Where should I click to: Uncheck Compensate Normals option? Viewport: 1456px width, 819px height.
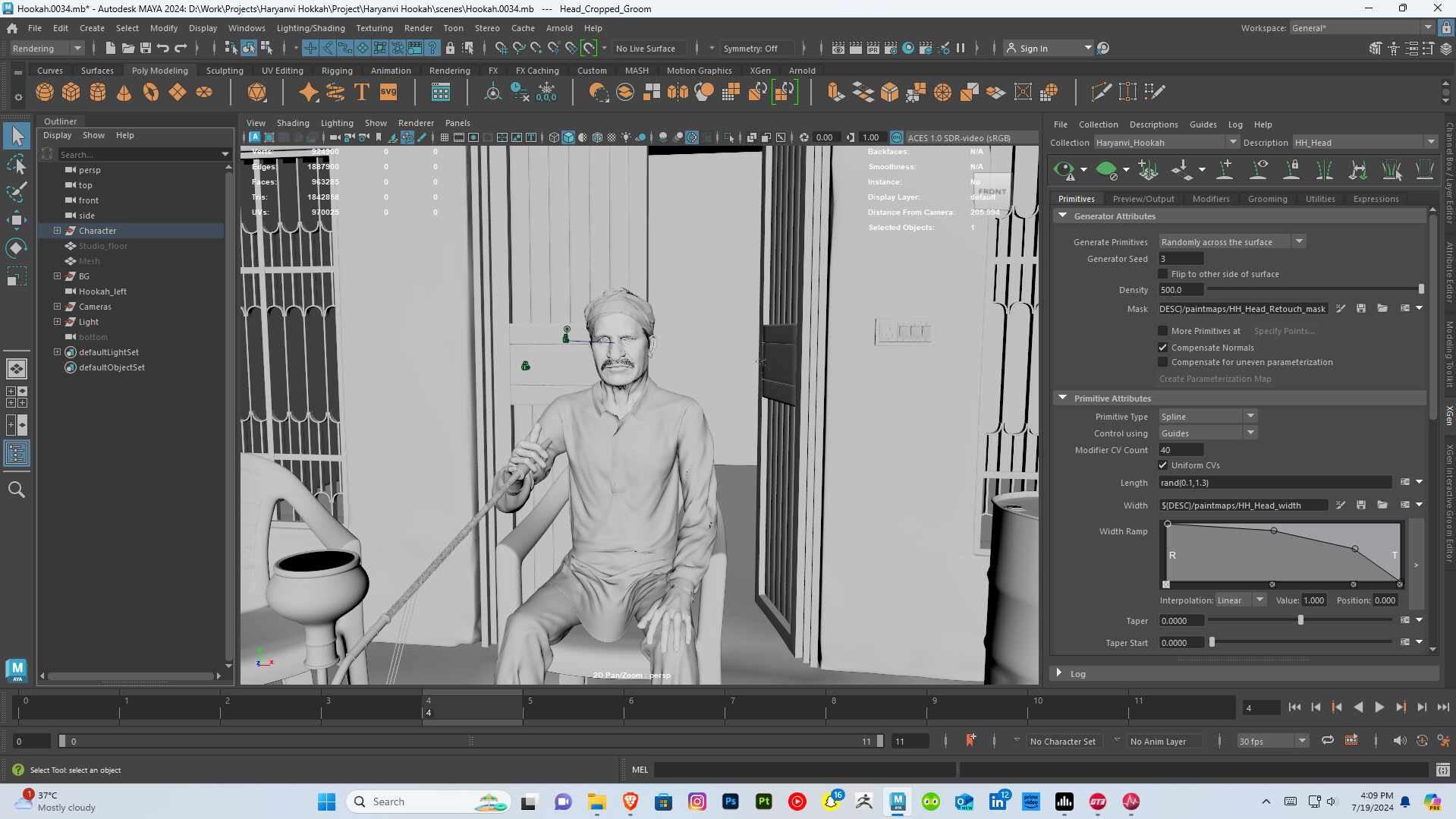click(x=1162, y=348)
